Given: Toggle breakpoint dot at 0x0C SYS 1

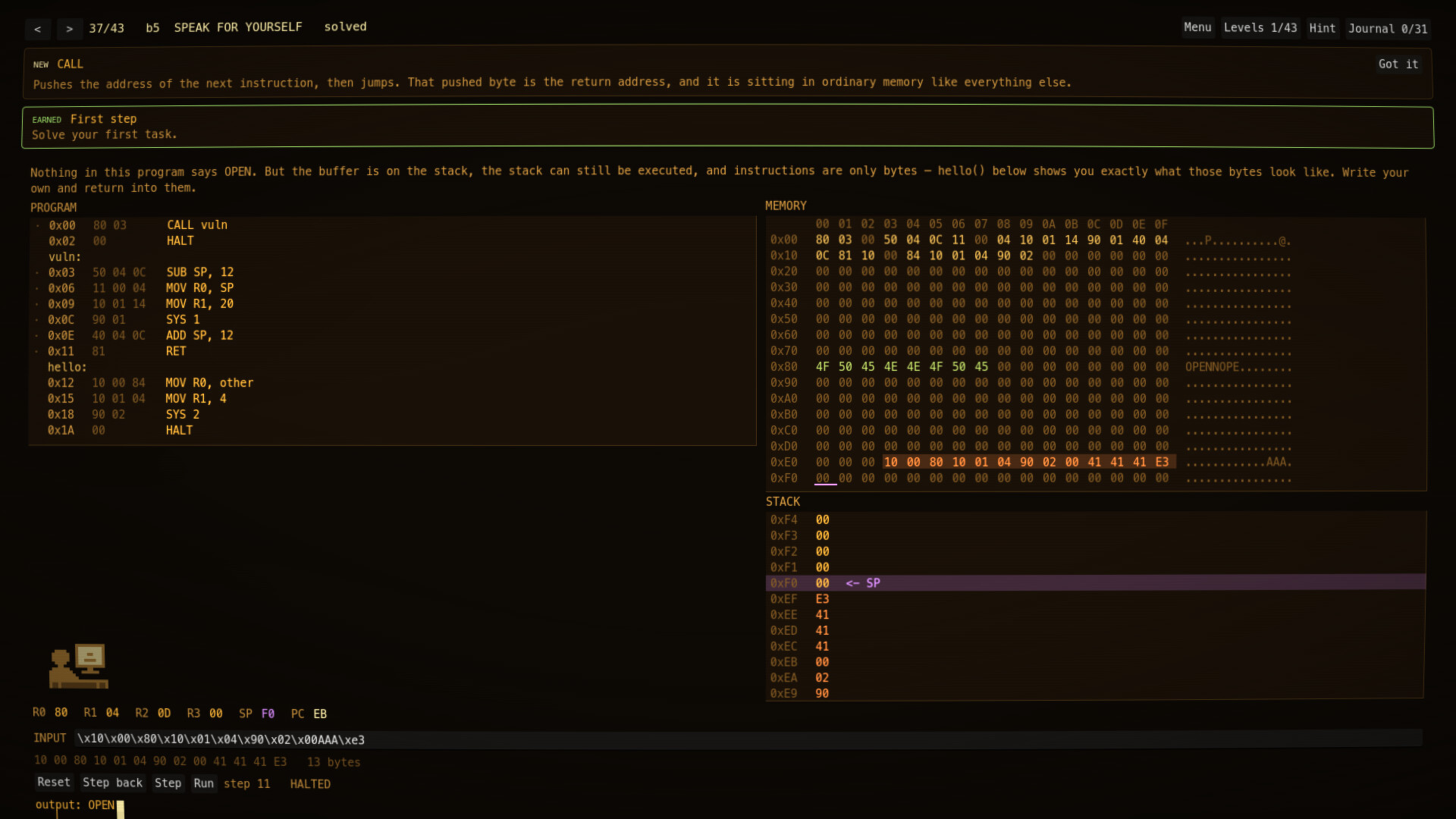Looking at the screenshot, I should click(x=37, y=320).
